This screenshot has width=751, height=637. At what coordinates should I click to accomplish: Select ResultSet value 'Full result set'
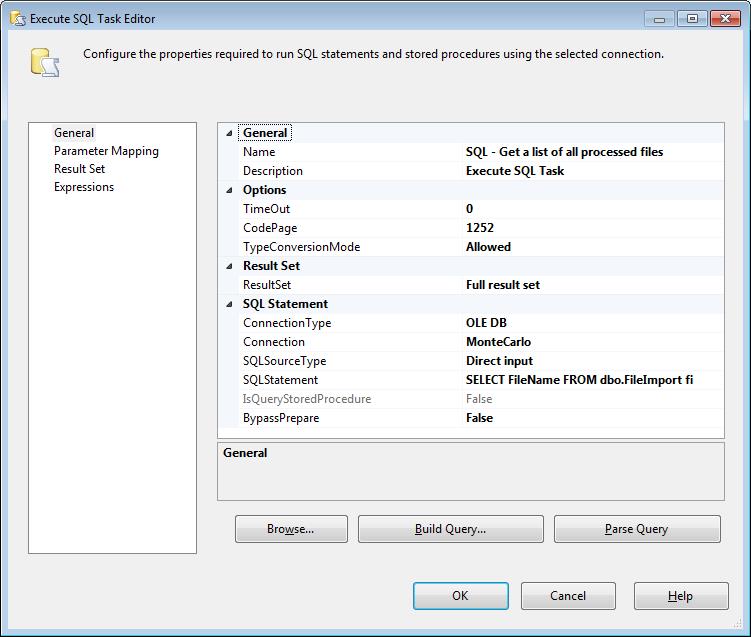click(x=592, y=285)
